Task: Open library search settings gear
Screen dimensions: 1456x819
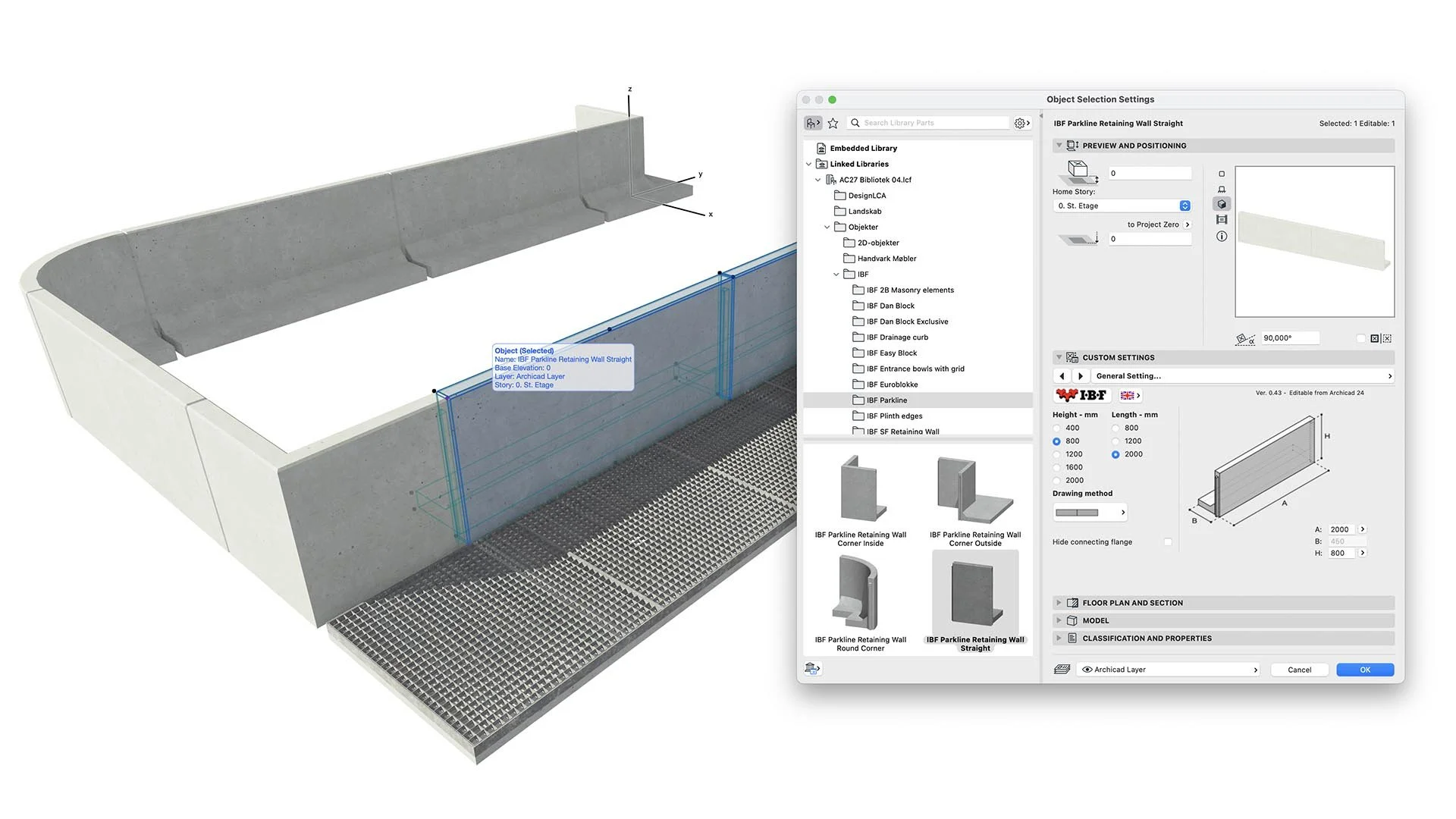Action: [x=1021, y=123]
